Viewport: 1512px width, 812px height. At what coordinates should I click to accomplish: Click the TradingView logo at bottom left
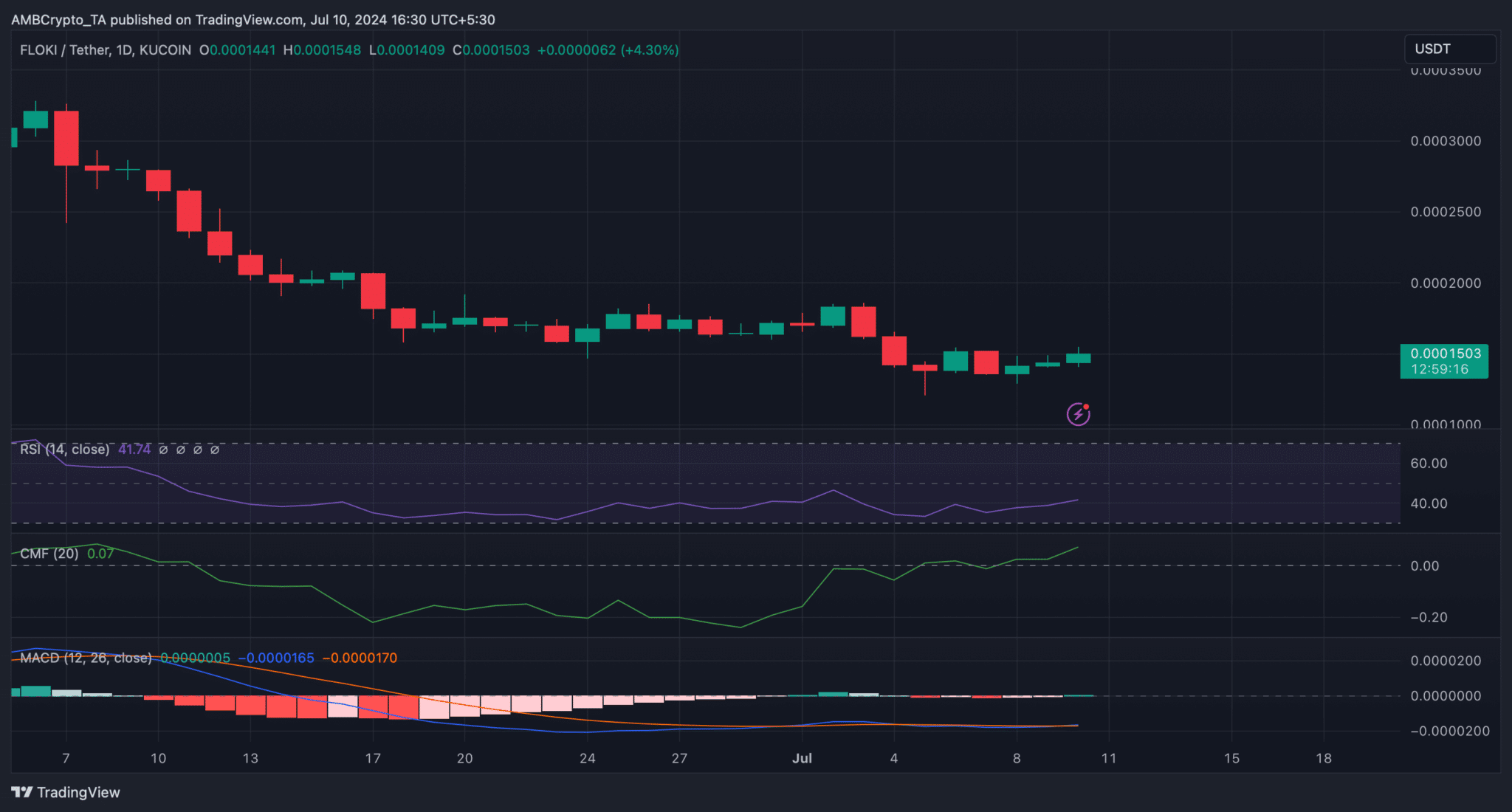click(x=66, y=792)
